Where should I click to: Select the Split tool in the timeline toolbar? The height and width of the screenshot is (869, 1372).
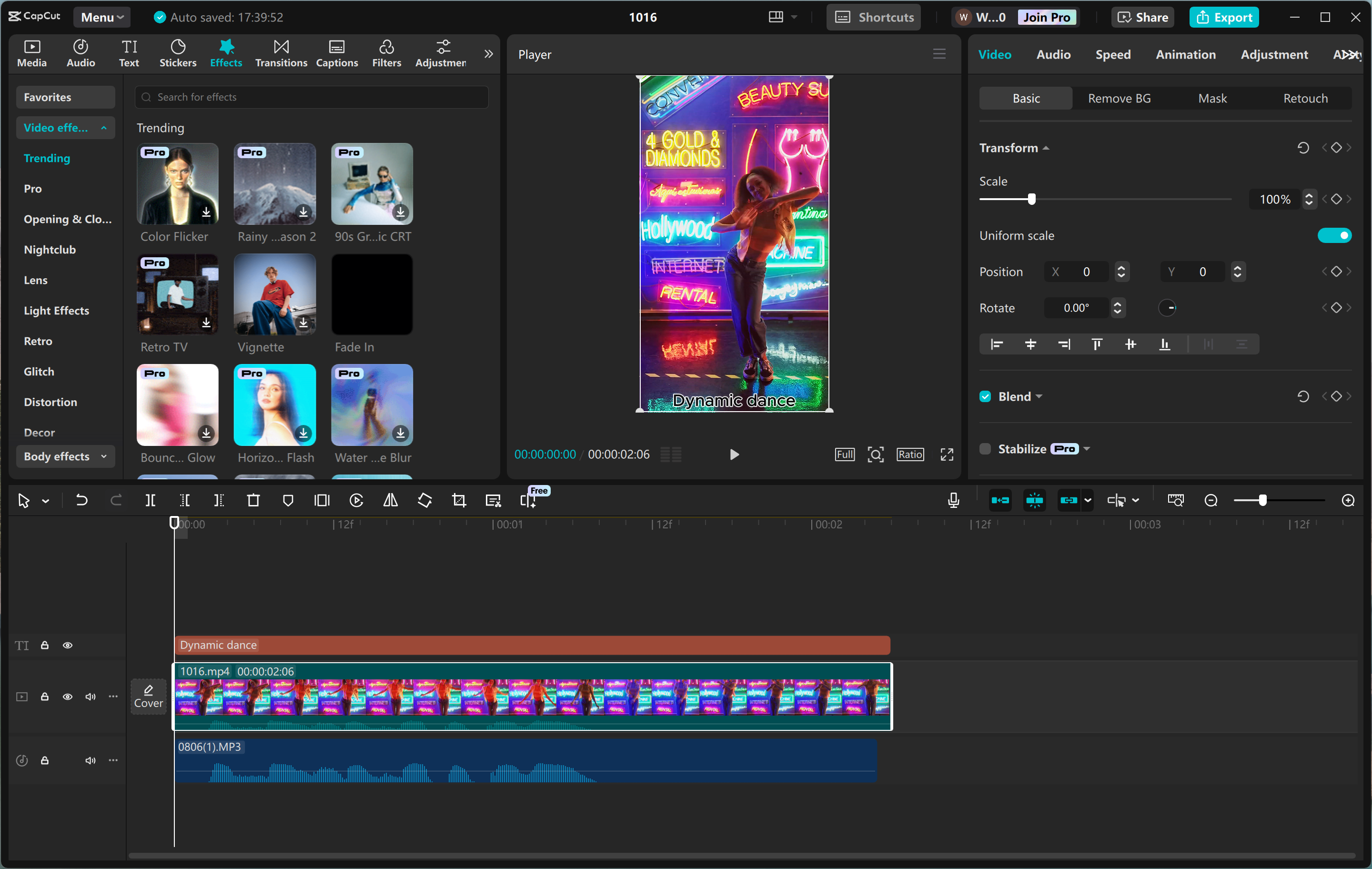pos(151,500)
